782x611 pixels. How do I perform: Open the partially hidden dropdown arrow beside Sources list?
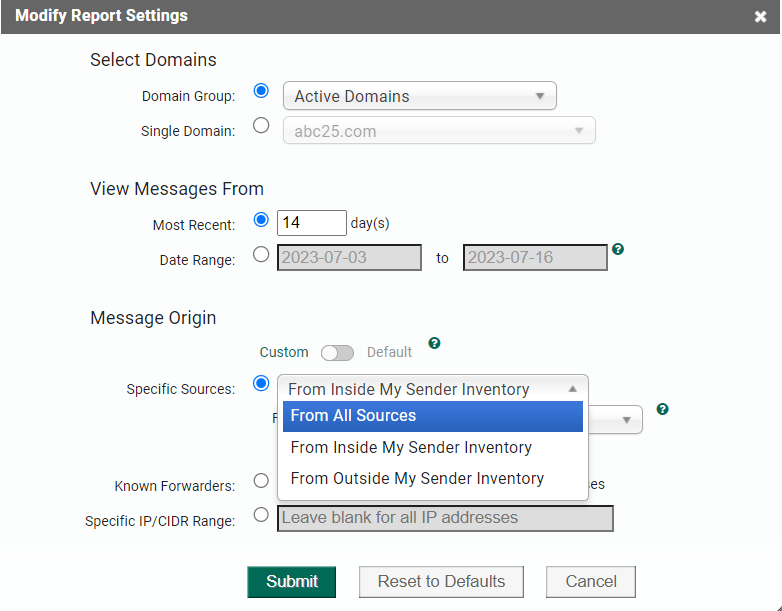pyautogui.click(x=626, y=420)
